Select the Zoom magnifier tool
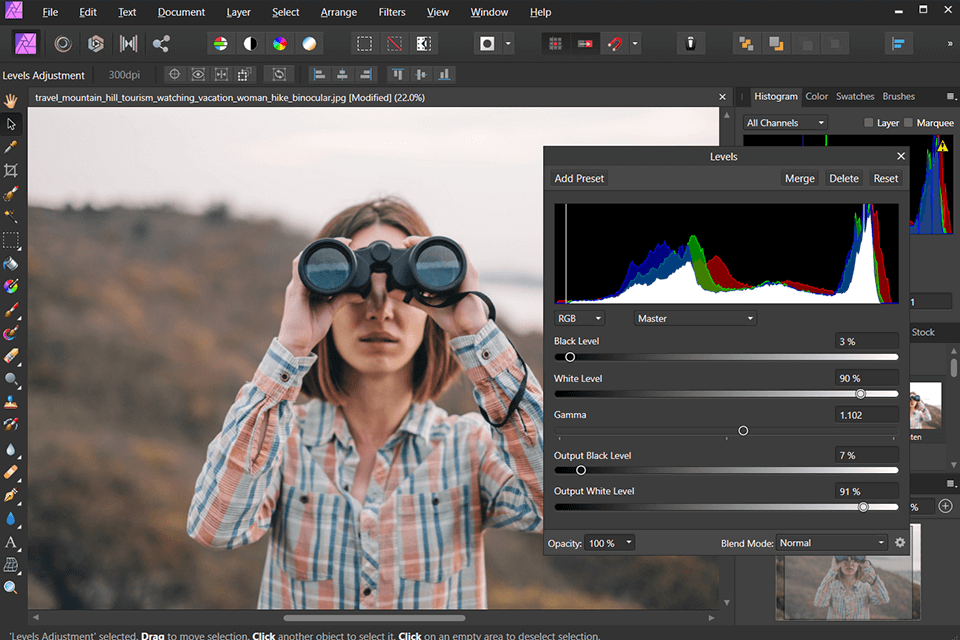The width and height of the screenshot is (960, 640). click(x=11, y=588)
